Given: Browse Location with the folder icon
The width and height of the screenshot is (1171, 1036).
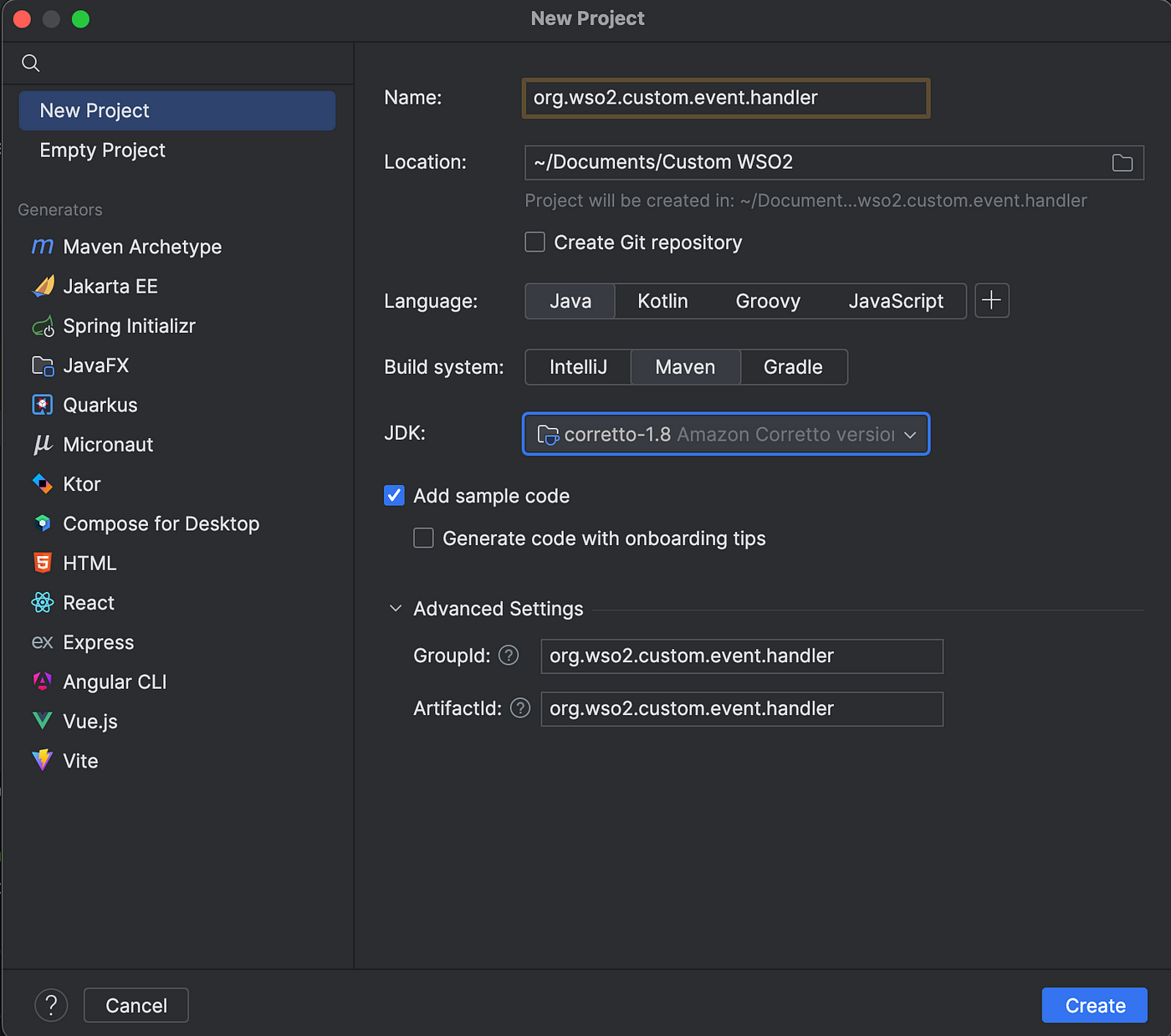Looking at the screenshot, I should [x=1122, y=163].
